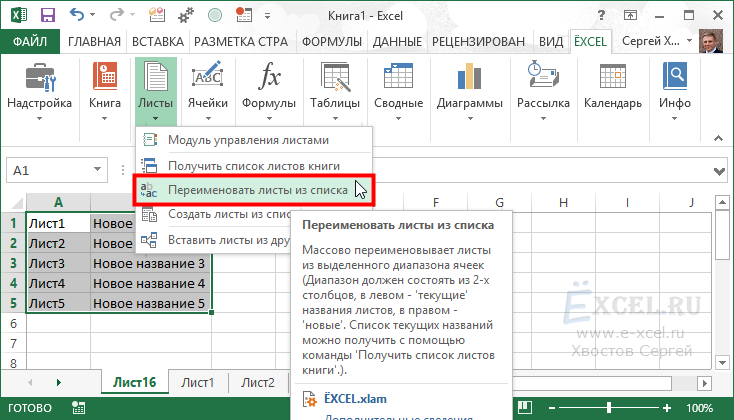Click the macro recording status bar icon

(79, 408)
